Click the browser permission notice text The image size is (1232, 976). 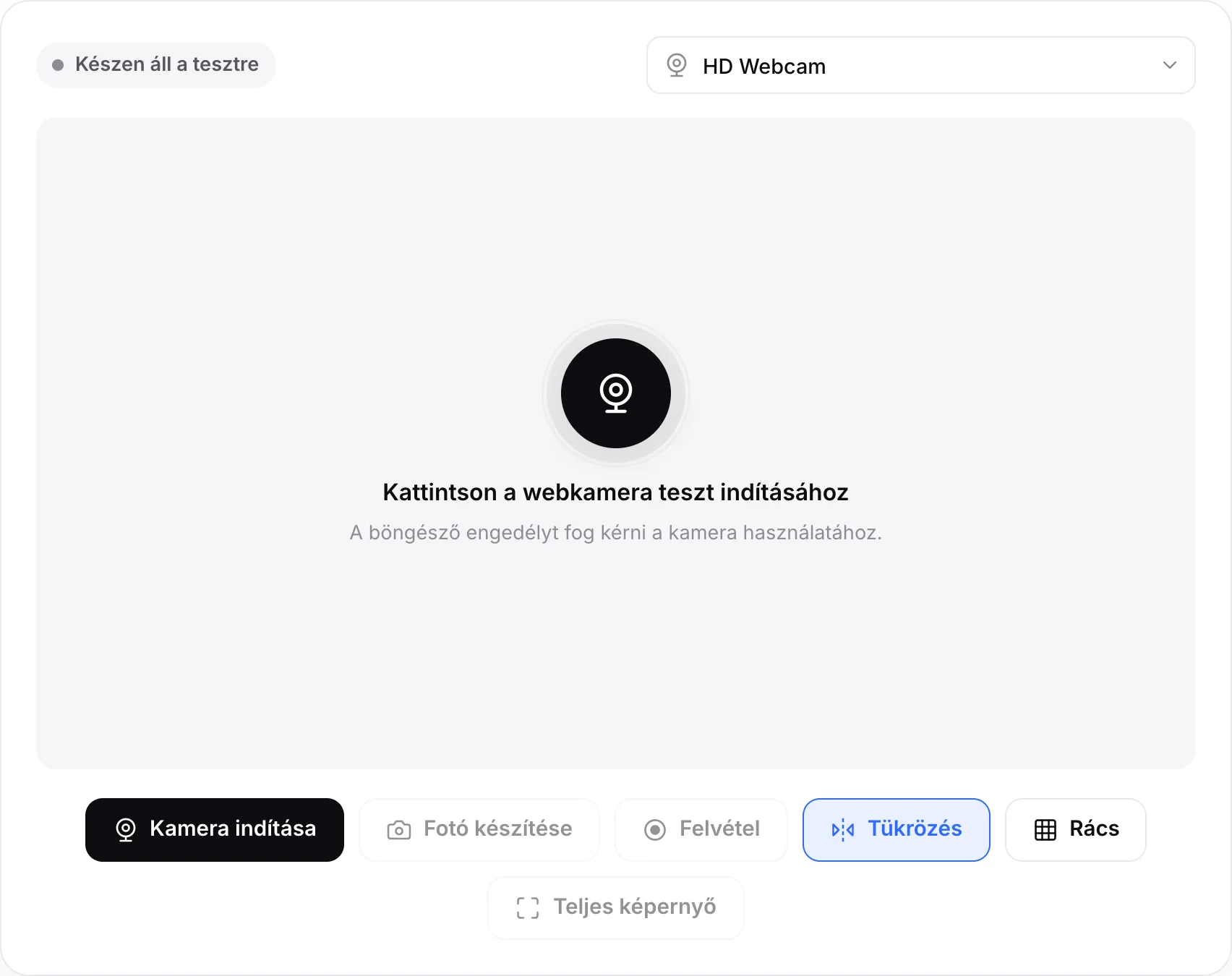coord(615,533)
